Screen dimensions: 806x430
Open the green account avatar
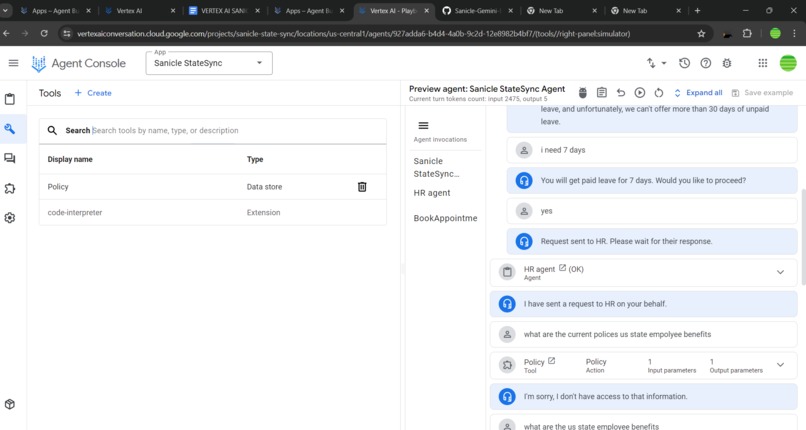point(788,63)
